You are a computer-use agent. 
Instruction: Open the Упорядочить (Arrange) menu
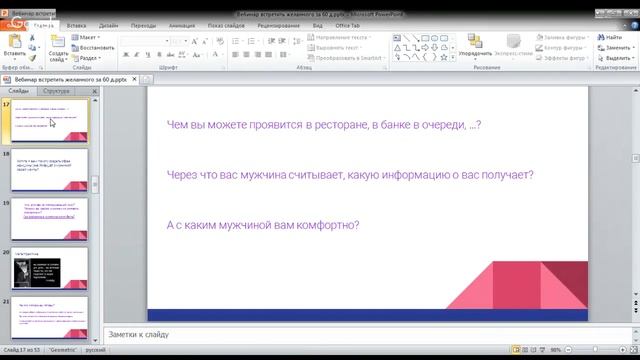point(475,47)
